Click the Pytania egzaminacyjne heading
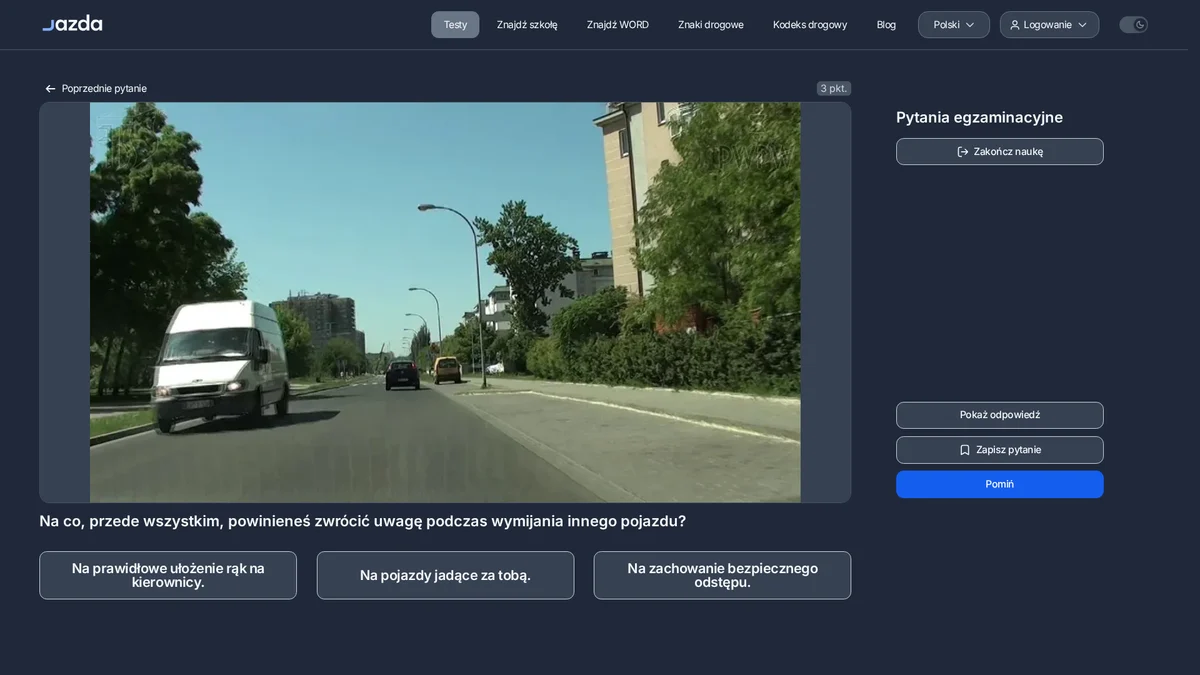The width and height of the screenshot is (1200, 675). click(x=979, y=118)
